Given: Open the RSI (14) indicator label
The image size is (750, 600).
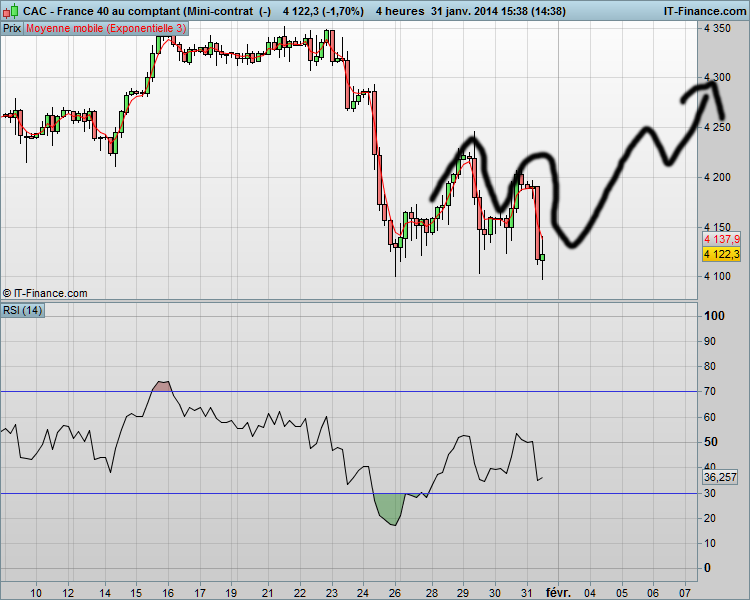Looking at the screenshot, I should point(22,311).
